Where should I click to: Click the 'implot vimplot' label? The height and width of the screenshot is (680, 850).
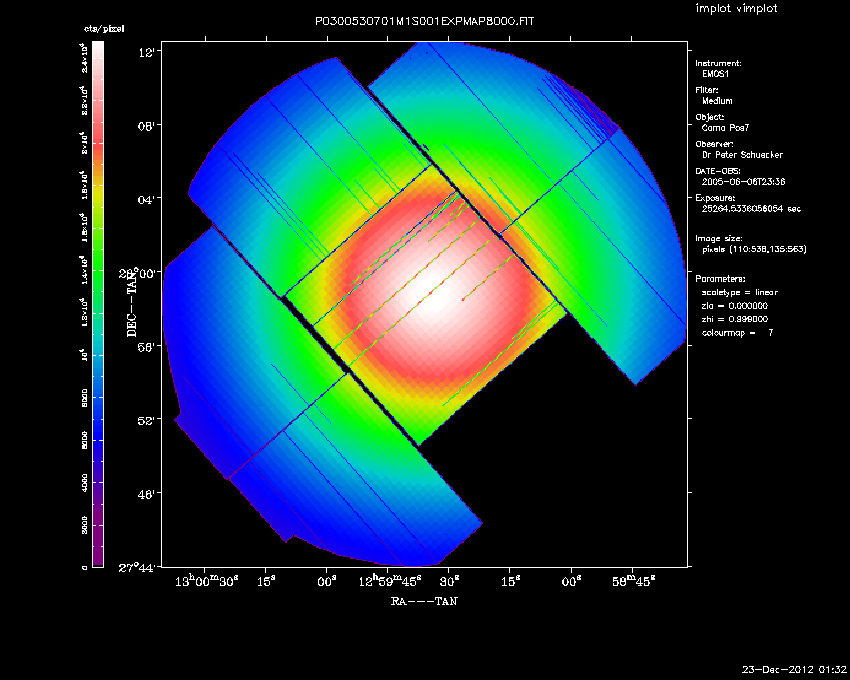click(736, 8)
